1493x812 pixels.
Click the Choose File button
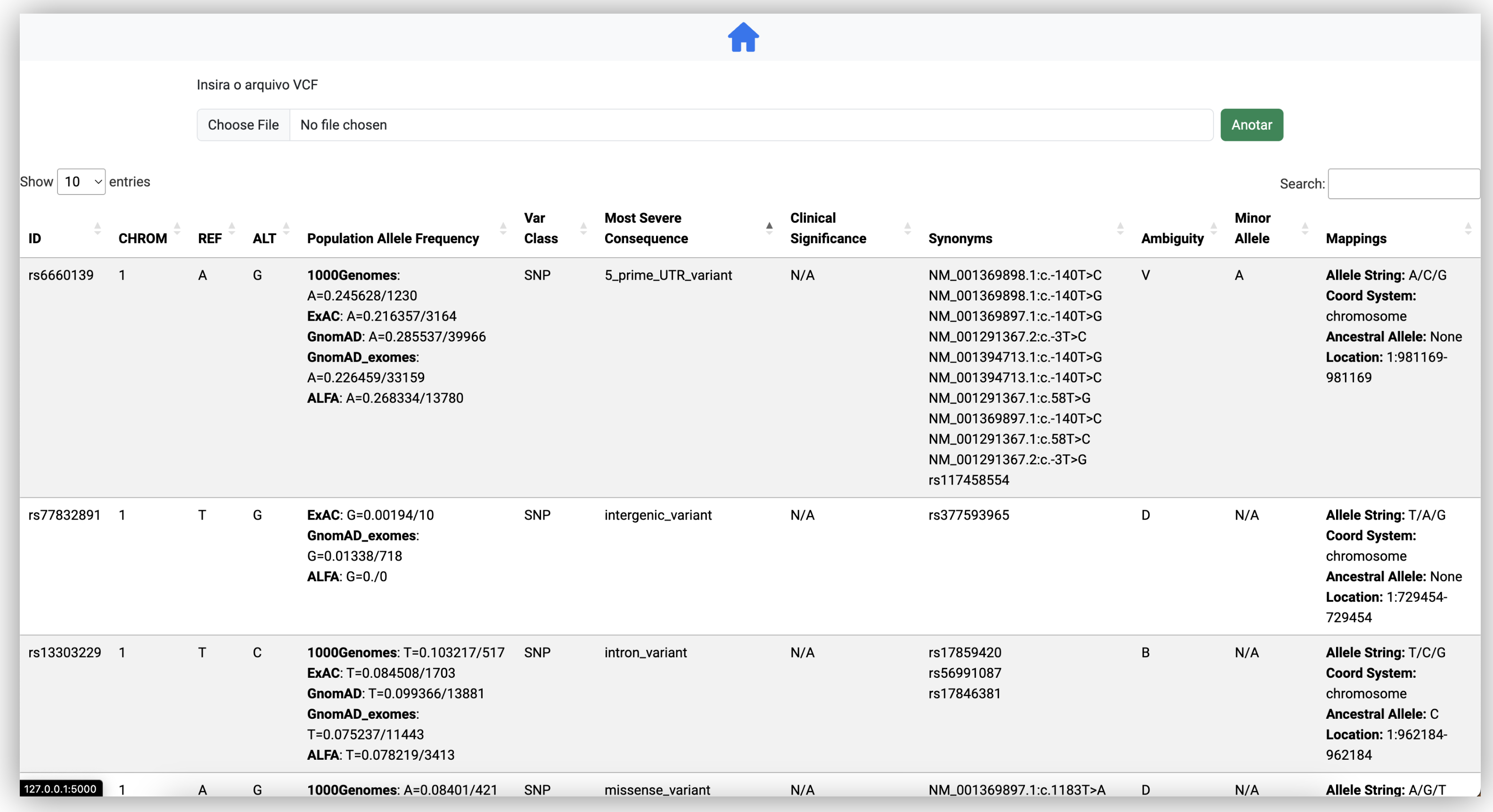(244, 125)
